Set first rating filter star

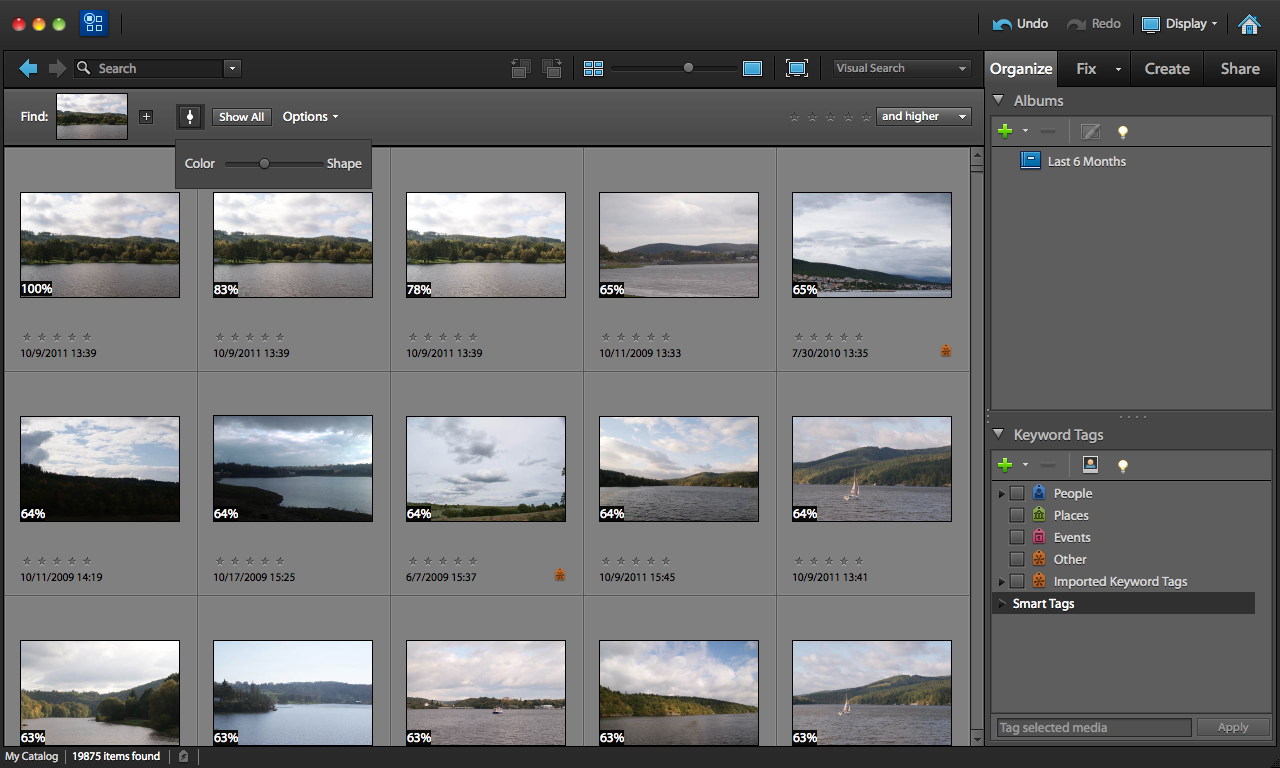[794, 117]
